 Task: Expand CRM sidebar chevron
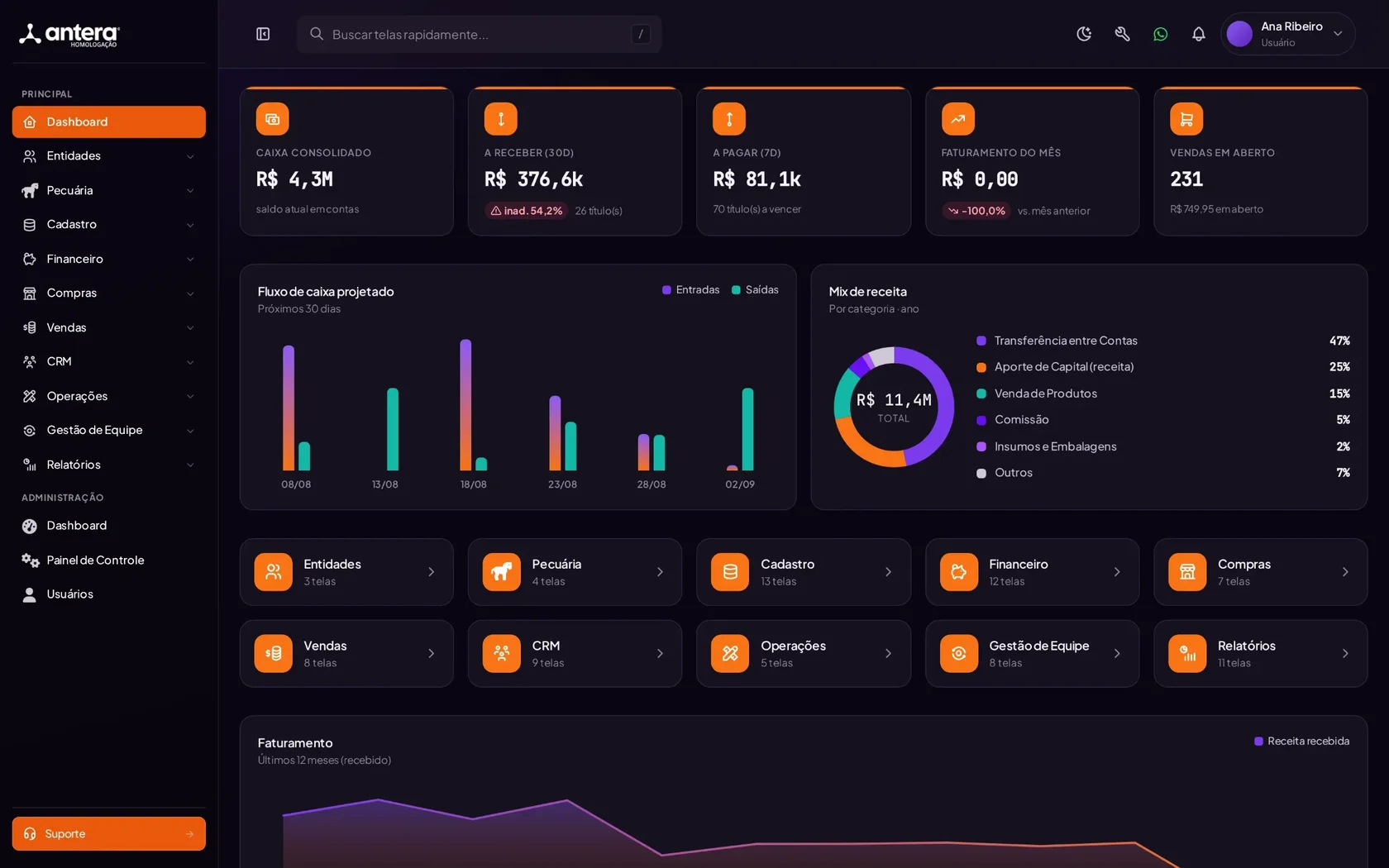190,362
